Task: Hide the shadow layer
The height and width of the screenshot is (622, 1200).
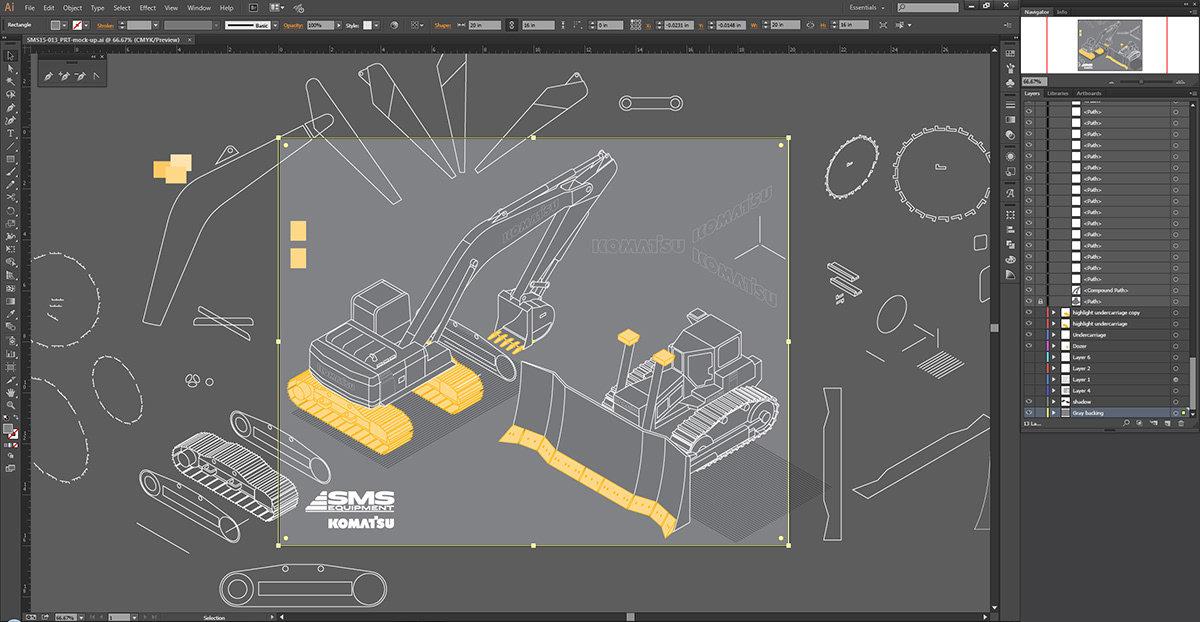Action: (x=1028, y=402)
